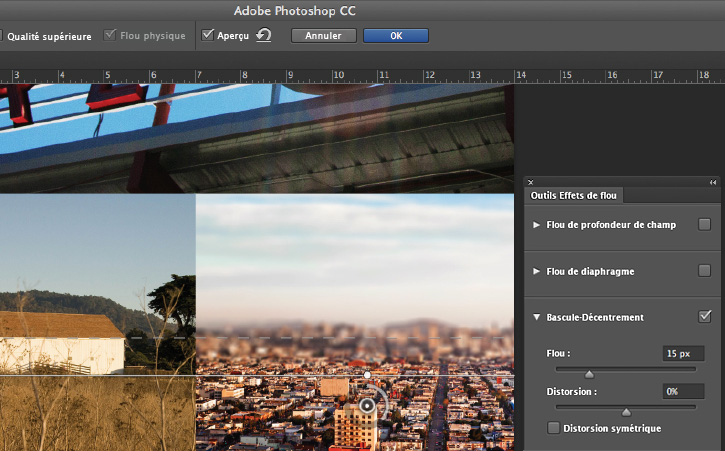Enable the Qualité supérieure checkbox

pos(2,36)
